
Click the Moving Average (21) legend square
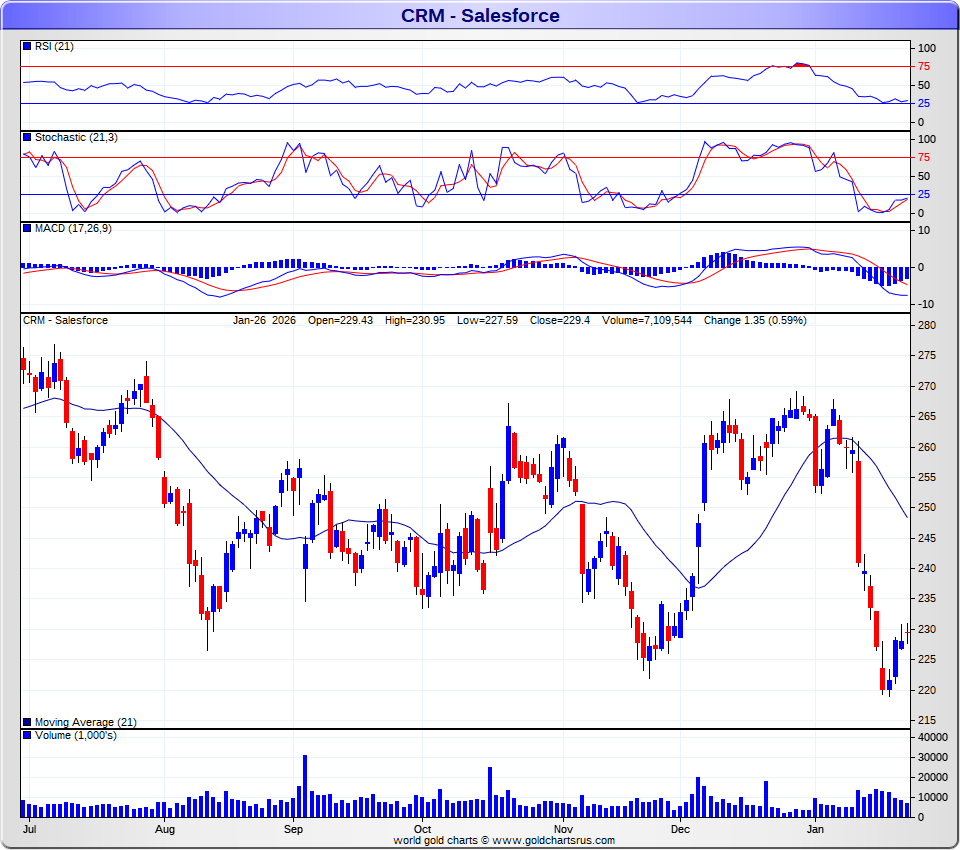click(27, 722)
